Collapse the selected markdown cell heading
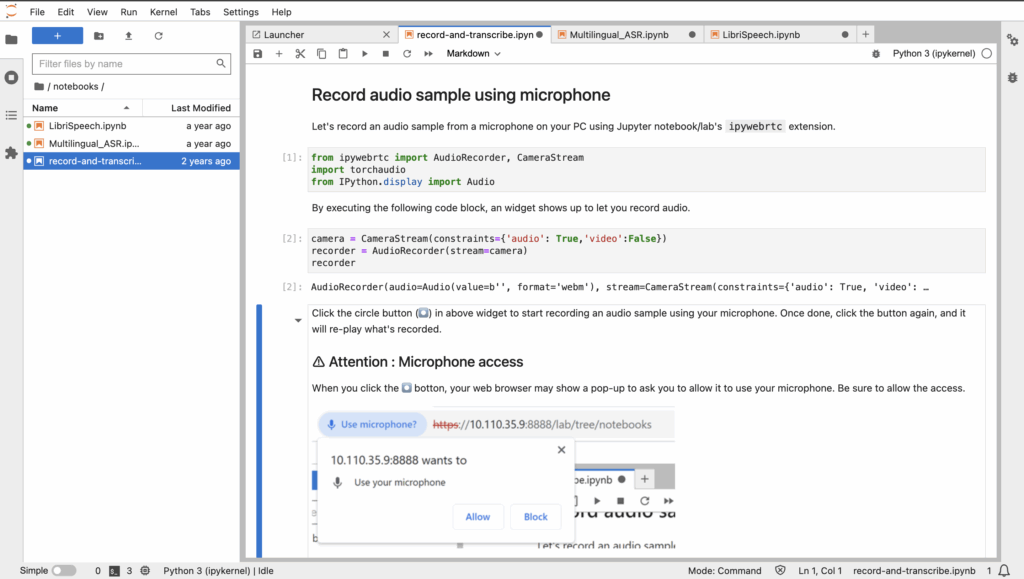 coord(297,321)
